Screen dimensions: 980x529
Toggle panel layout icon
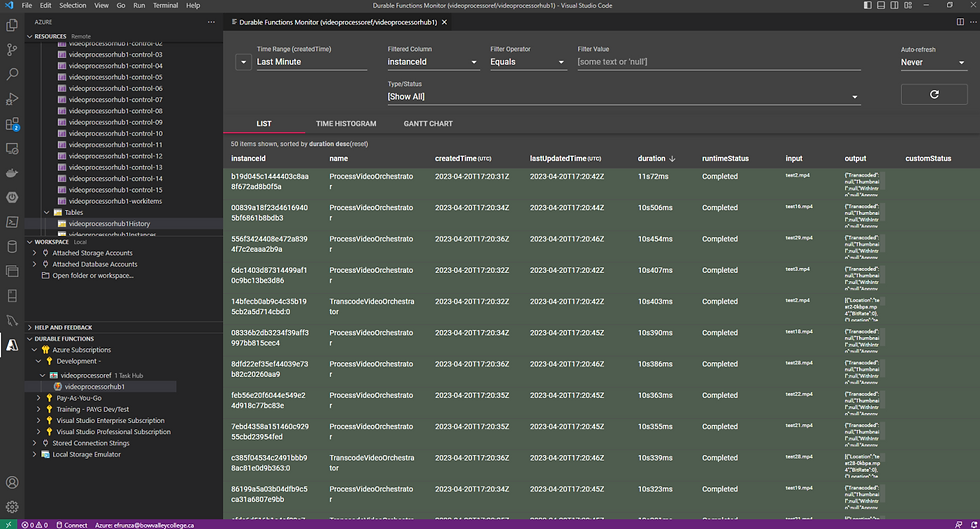[881, 5]
